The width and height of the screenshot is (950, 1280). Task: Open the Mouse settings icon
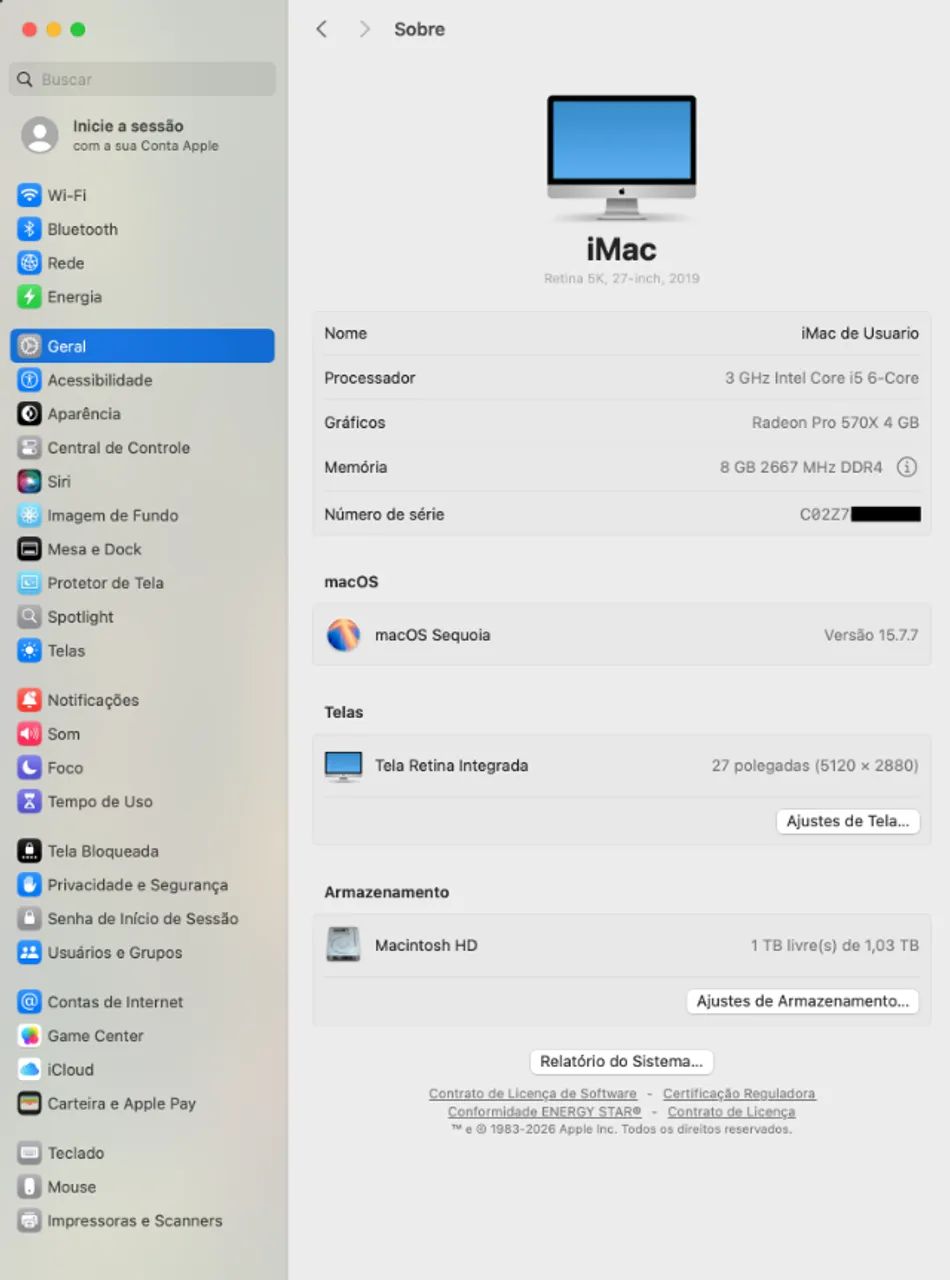click(30, 1187)
